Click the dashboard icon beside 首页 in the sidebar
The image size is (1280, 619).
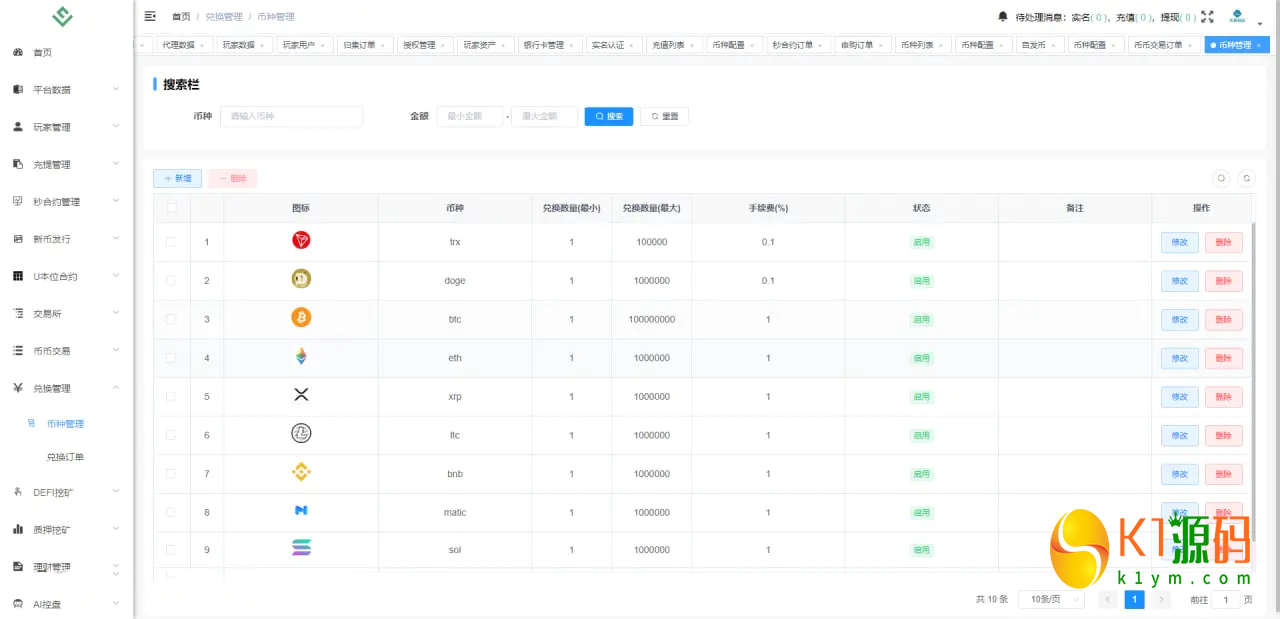coord(18,52)
